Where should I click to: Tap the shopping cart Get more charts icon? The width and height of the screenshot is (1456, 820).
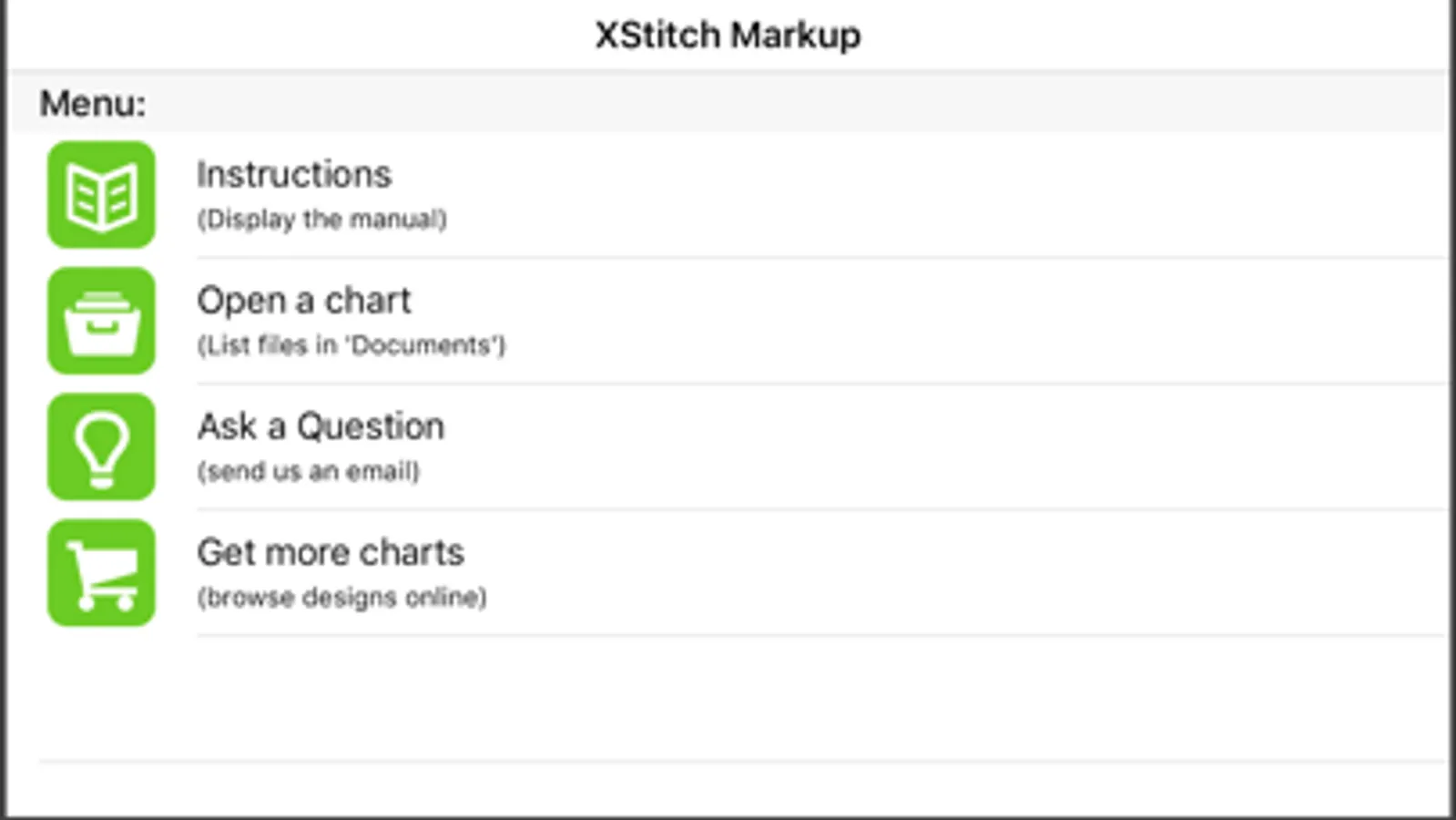click(x=101, y=572)
